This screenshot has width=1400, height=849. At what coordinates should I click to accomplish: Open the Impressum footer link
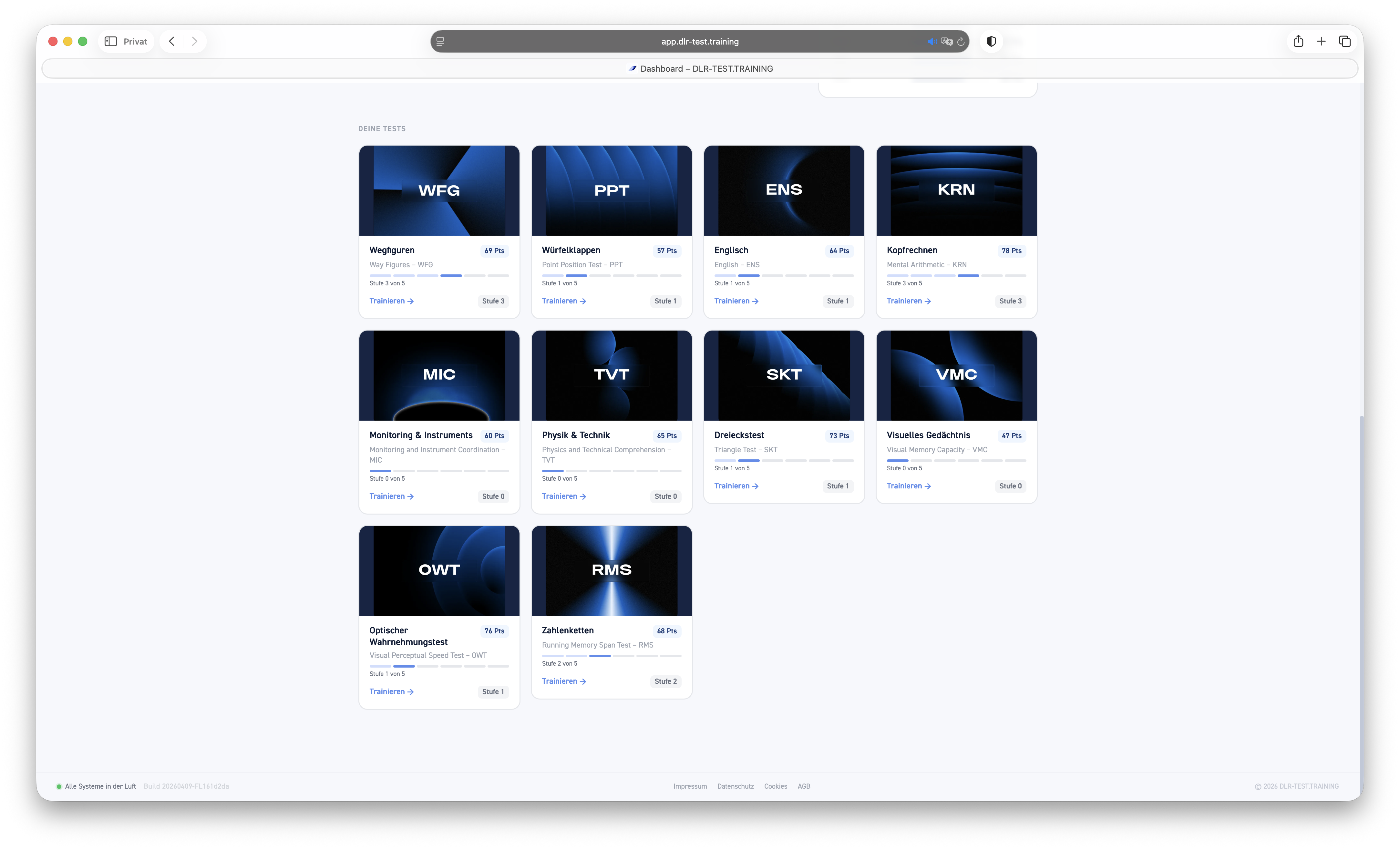(x=690, y=786)
